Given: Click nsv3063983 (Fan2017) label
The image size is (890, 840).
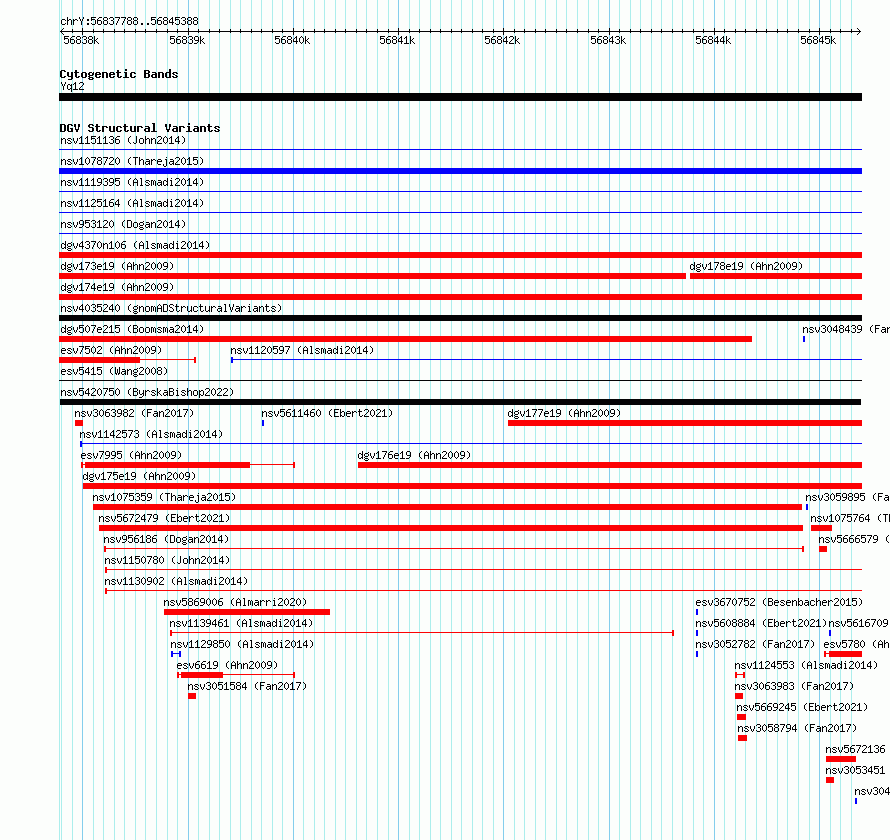Looking at the screenshot, I should [x=794, y=686].
